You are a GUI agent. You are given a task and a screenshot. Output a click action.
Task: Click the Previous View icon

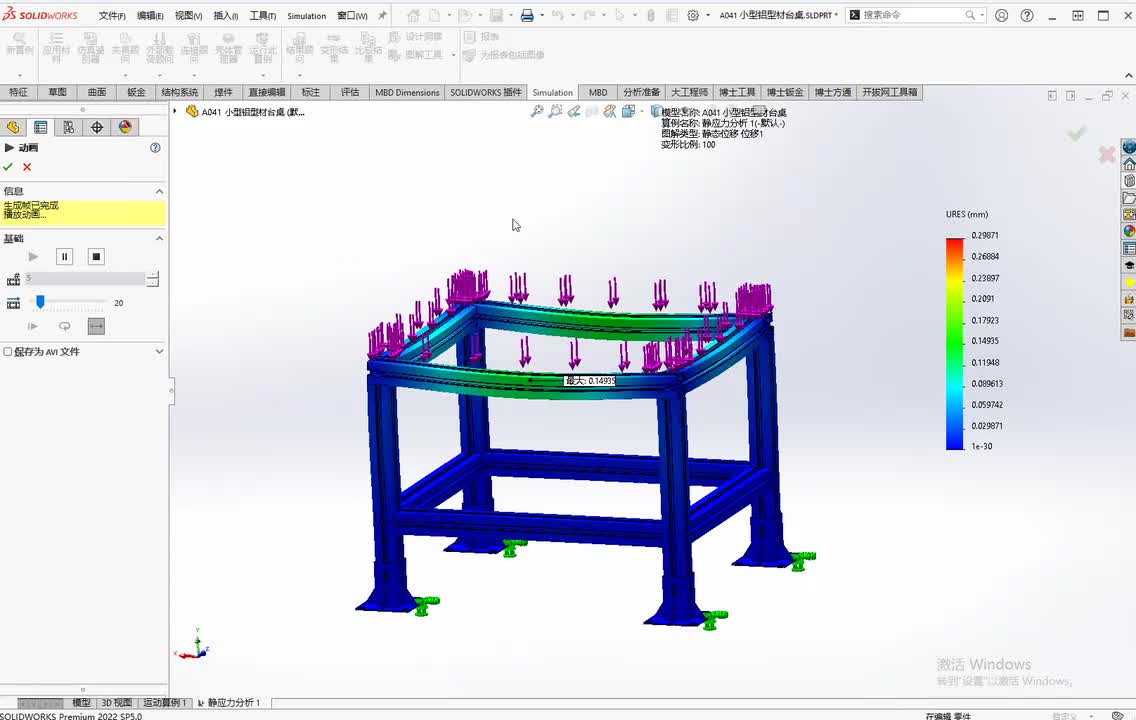pyautogui.click(x=574, y=111)
